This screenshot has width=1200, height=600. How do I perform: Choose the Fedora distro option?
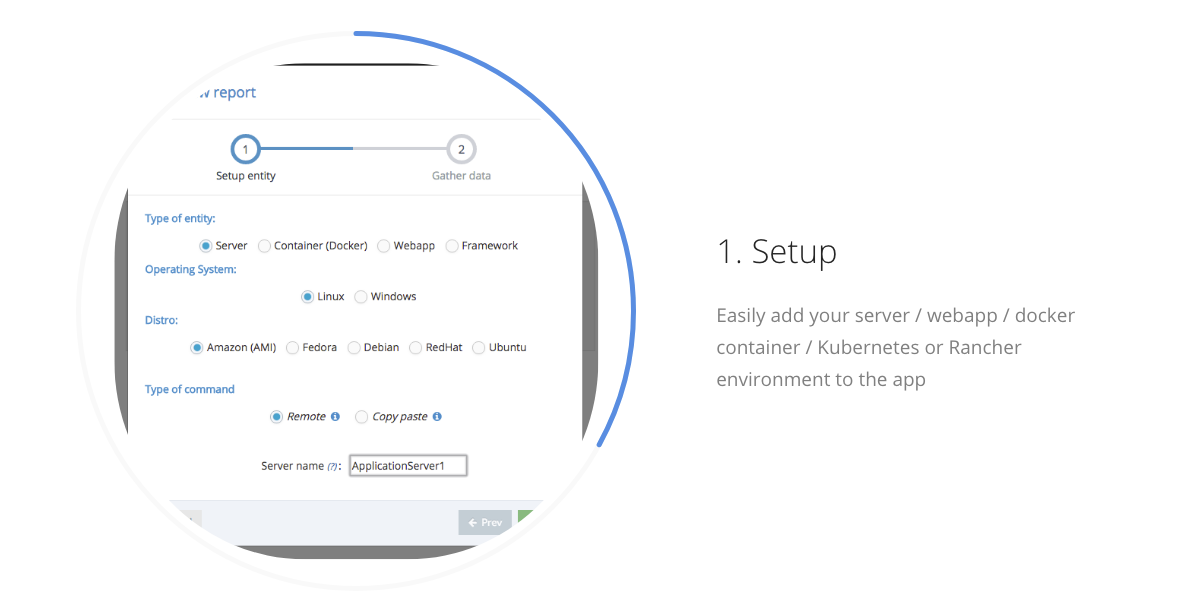[x=291, y=347]
